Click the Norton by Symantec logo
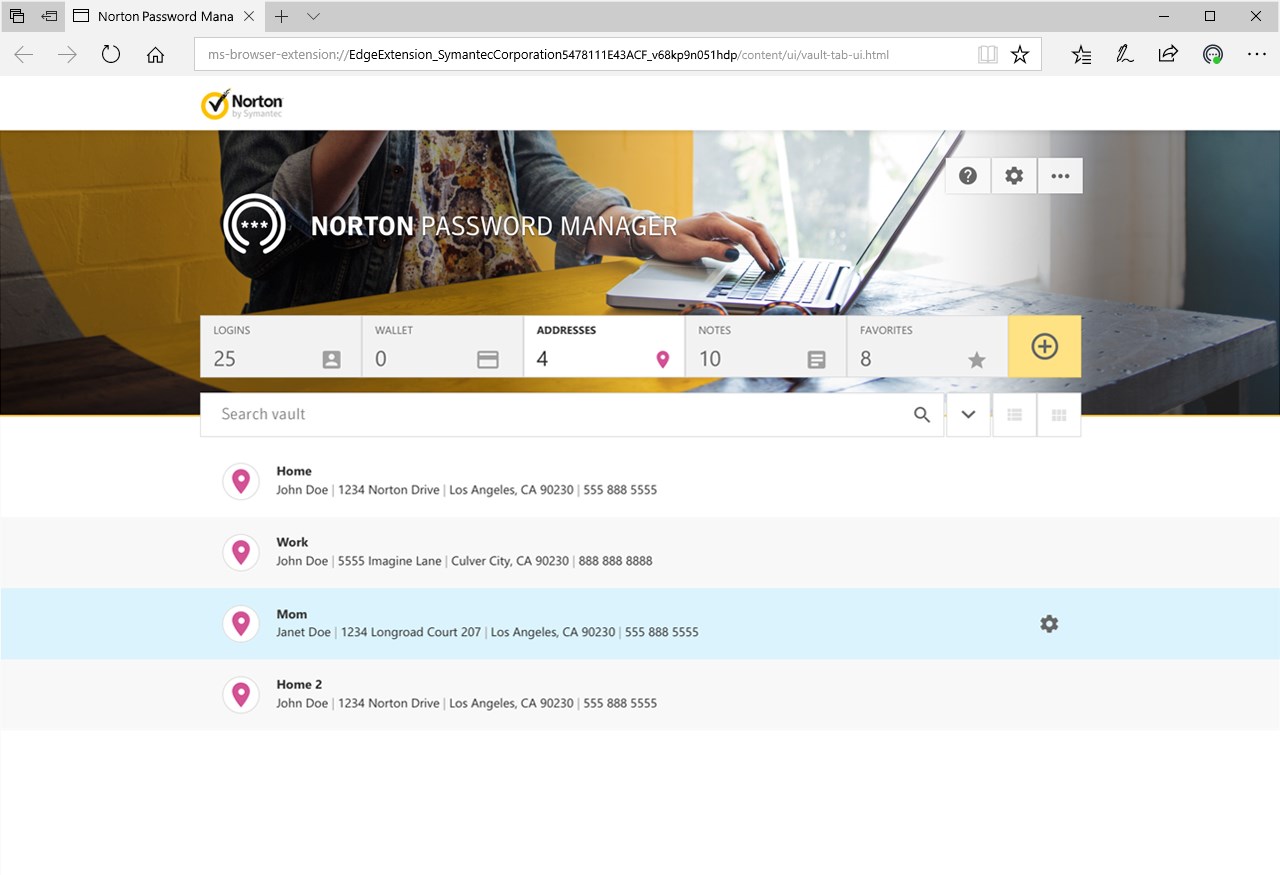The image size is (1280, 875). (242, 104)
